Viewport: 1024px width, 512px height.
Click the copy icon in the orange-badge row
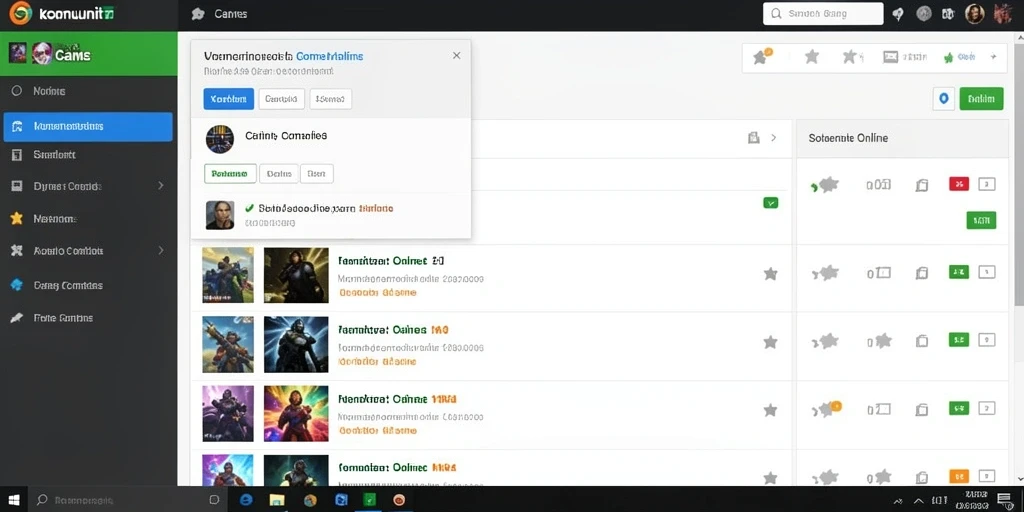[921, 477]
